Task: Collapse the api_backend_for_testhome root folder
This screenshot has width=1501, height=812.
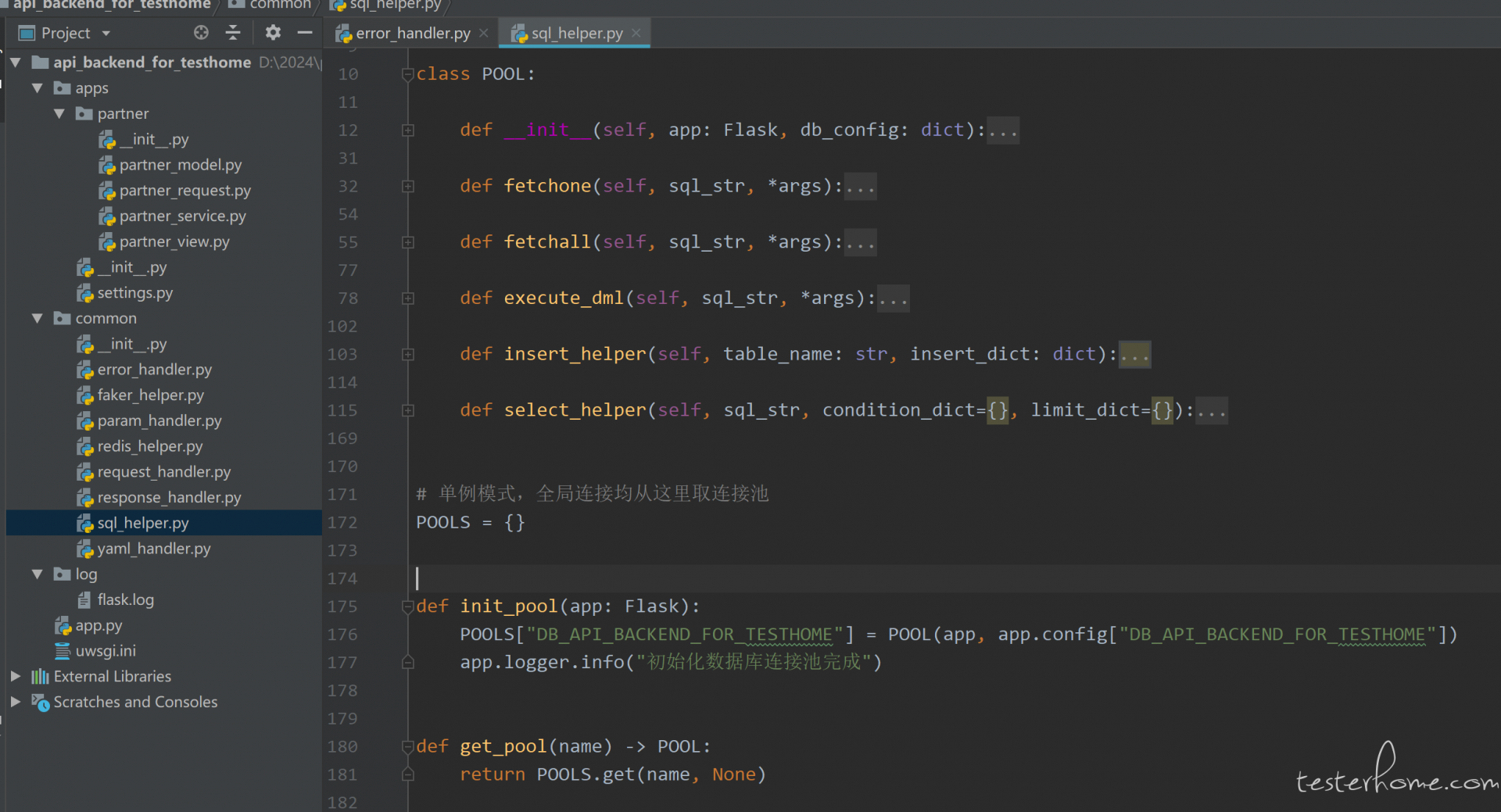Action: pyautogui.click(x=15, y=62)
